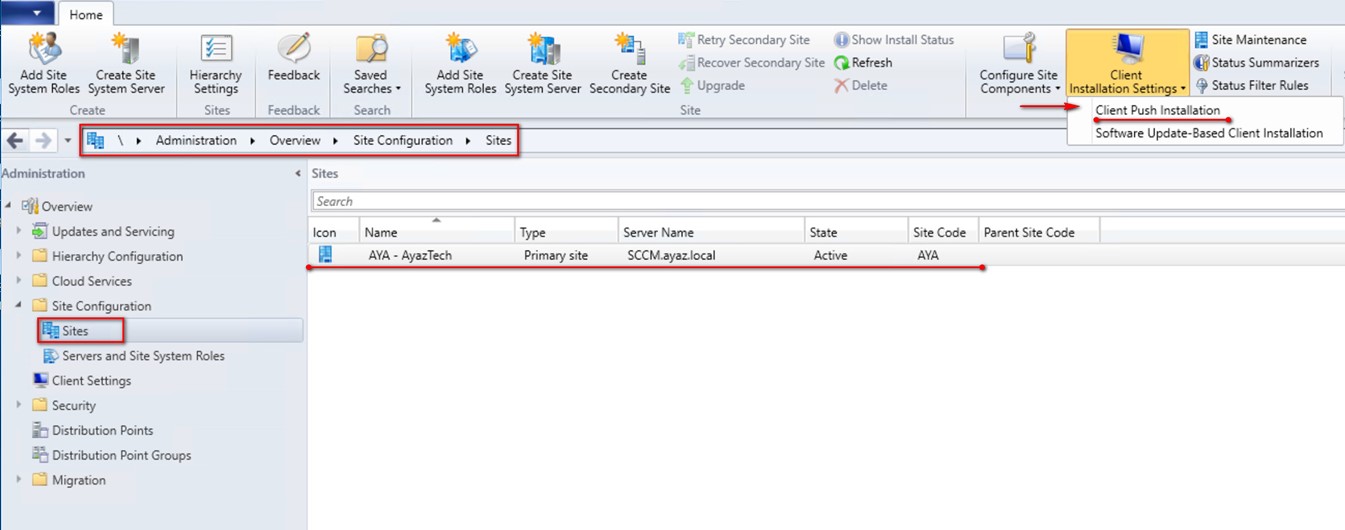
Task: Expand the Migration node
Action: point(18,480)
